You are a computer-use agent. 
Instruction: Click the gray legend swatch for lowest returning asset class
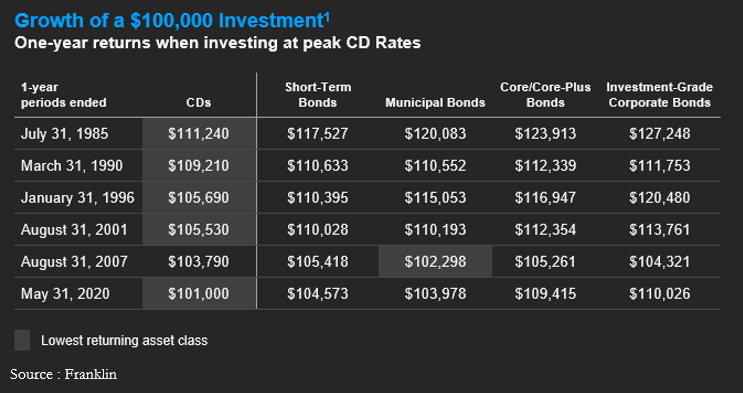click(x=22, y=340)
